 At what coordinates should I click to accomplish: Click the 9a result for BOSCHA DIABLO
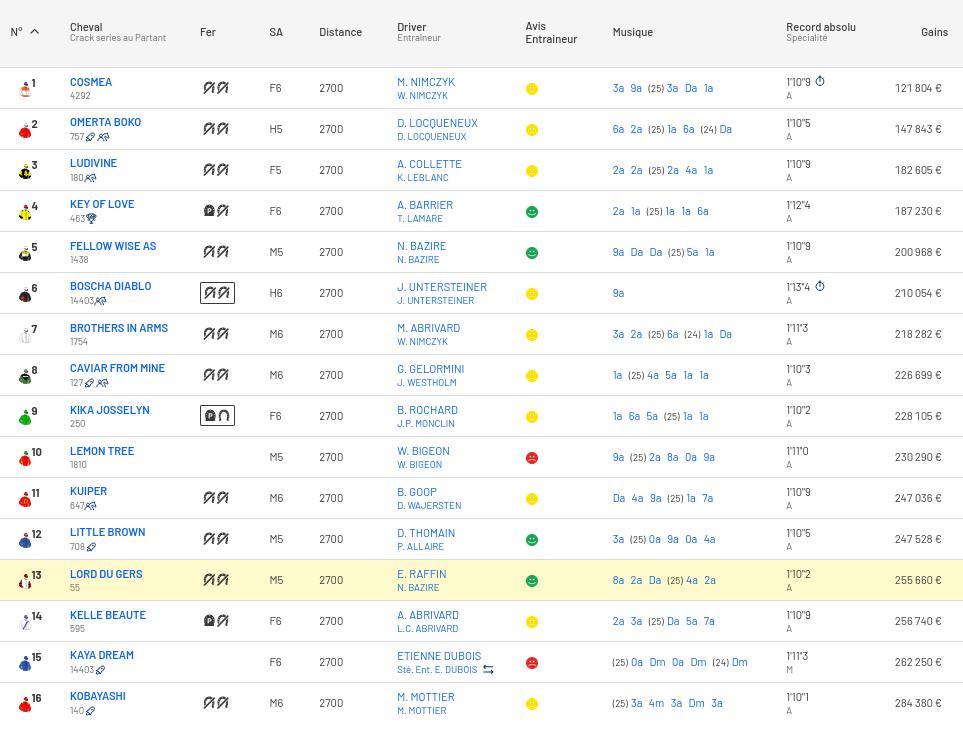point(618,293)
